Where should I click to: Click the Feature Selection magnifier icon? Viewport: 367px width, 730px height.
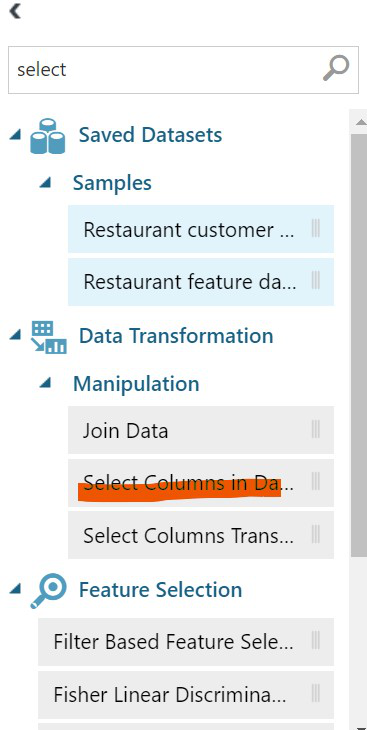(48, 591)
